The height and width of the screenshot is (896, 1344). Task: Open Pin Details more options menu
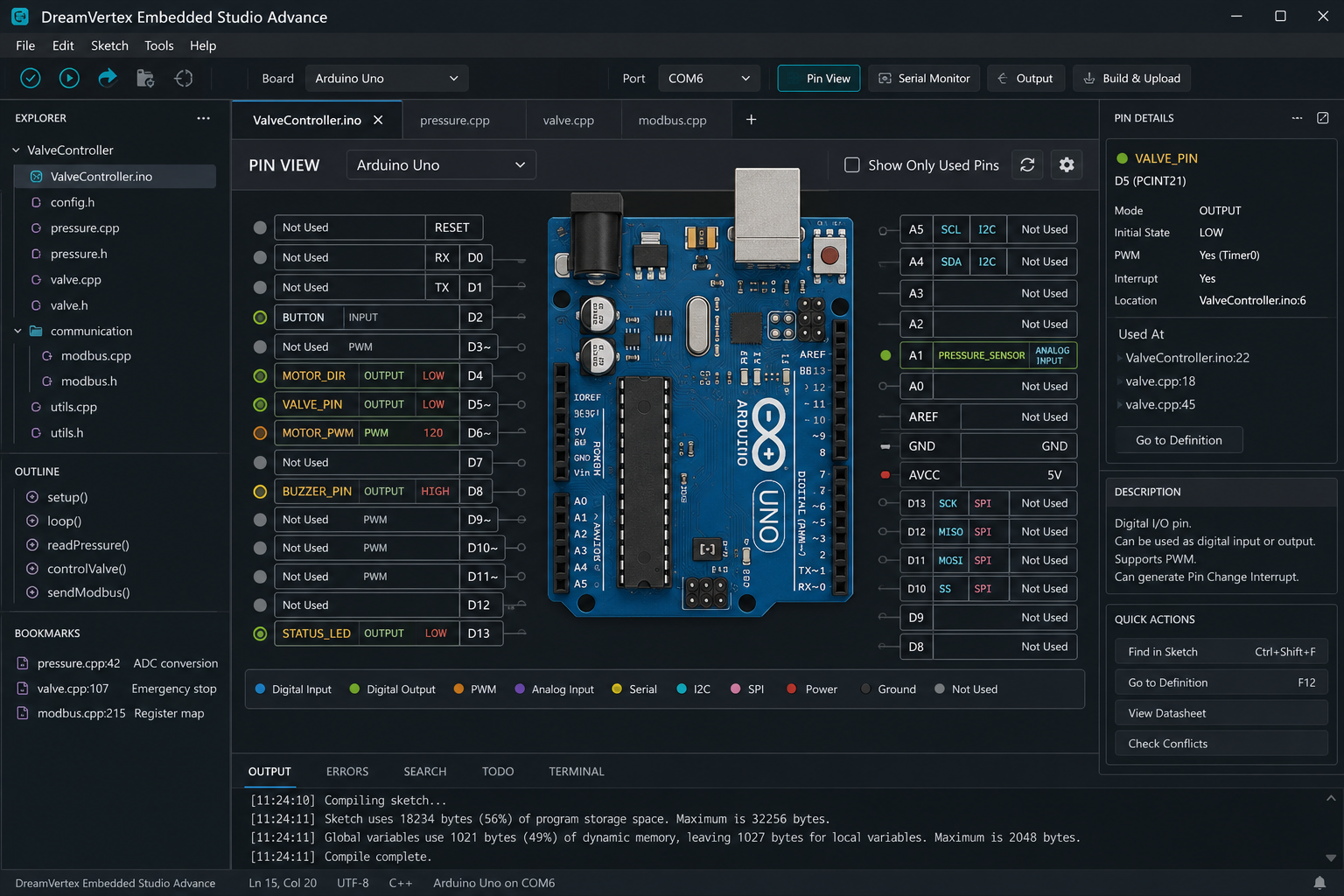(x=1297, y=118)
